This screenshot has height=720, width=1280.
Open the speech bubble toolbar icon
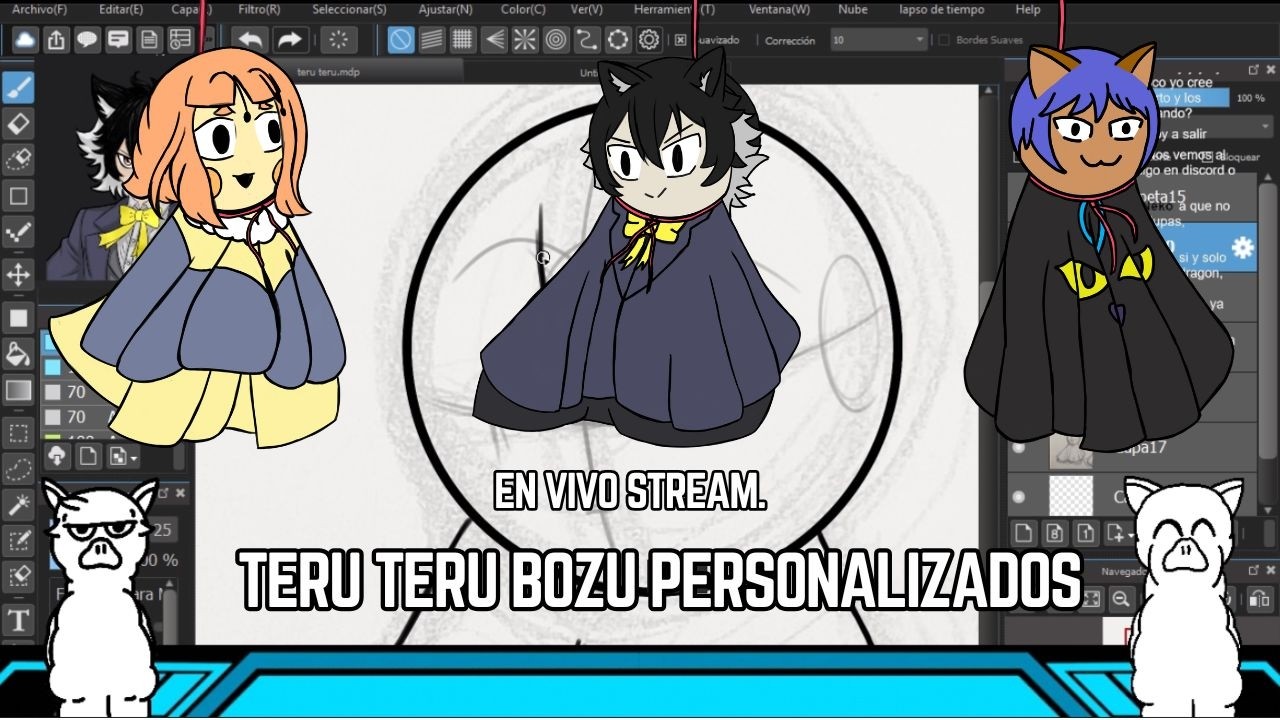[87, 40]
